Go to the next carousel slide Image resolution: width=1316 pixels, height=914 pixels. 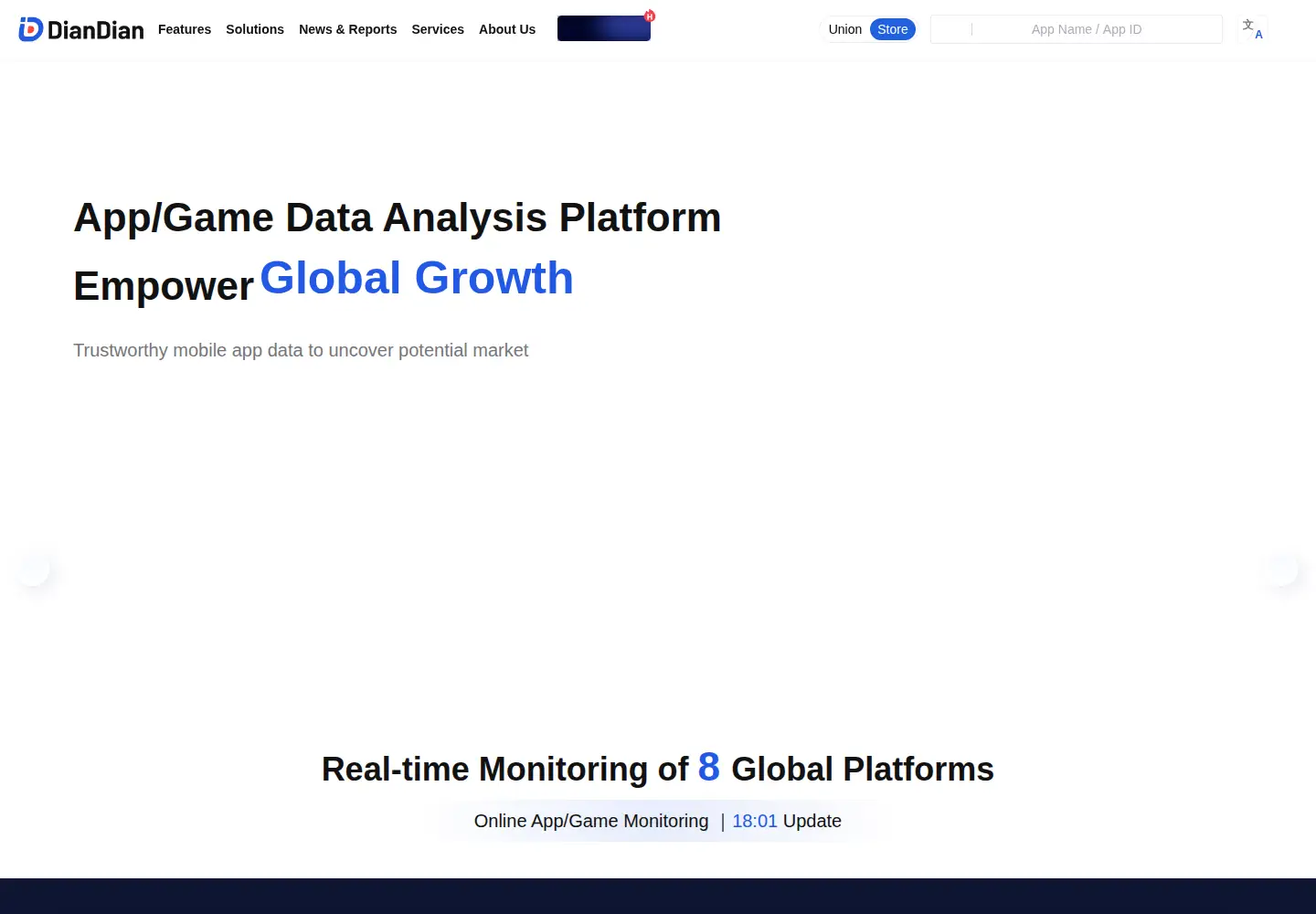[1281, 569]
